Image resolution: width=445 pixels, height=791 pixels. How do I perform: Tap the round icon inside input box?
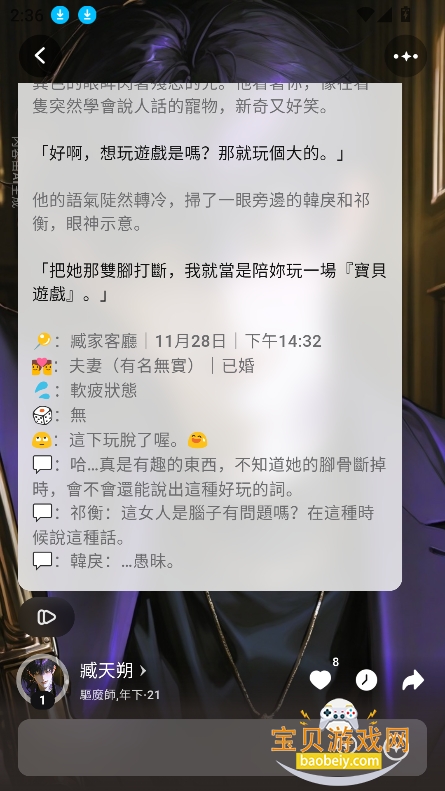(x=396, y=748)
